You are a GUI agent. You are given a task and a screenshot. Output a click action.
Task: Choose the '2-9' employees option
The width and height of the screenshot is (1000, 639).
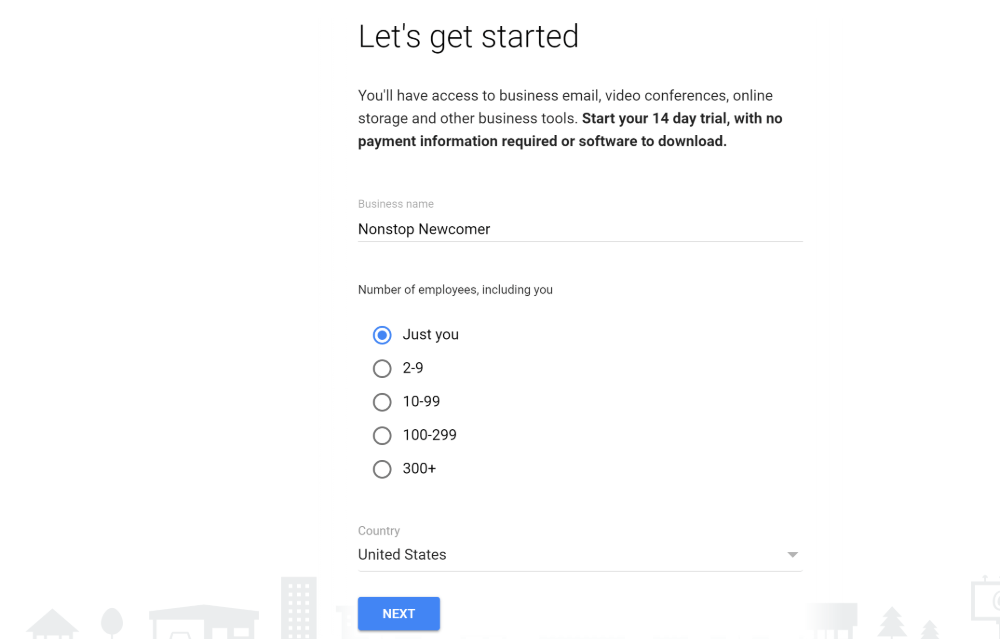pyautogui.click(x=382, y=368)
